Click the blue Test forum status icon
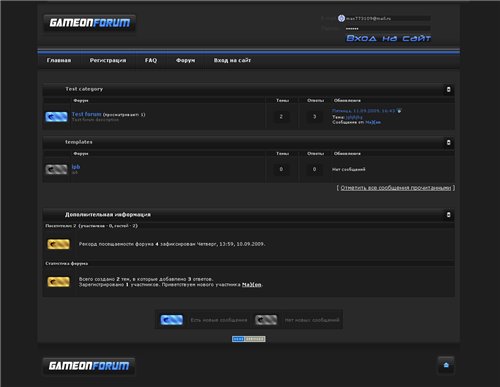Viewport: 500px width, 387px height. point(56,117)
